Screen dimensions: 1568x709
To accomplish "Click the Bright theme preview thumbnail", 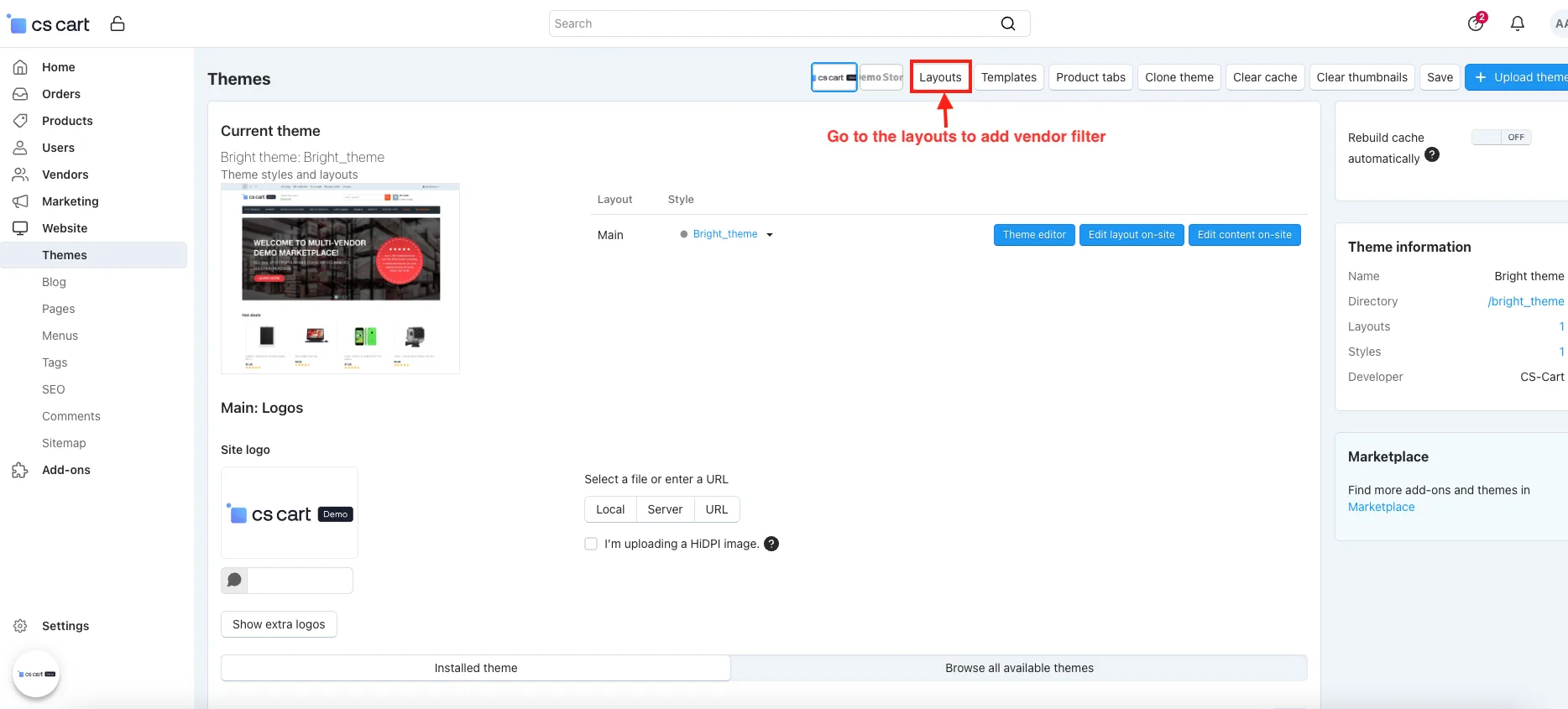I will [340, 279].
